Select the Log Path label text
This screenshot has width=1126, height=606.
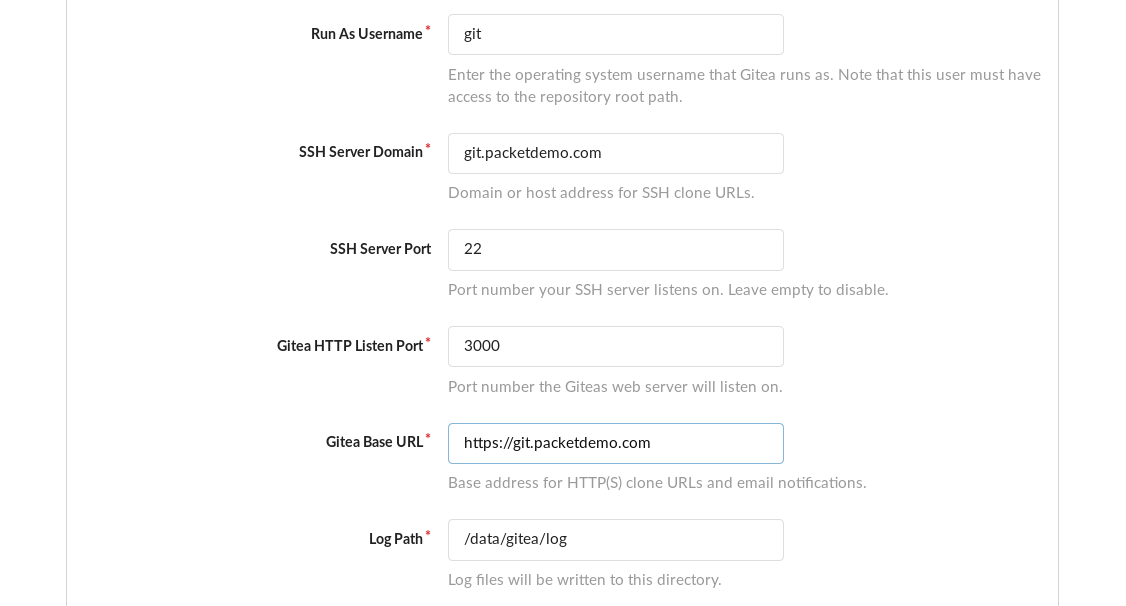(396, 539)
